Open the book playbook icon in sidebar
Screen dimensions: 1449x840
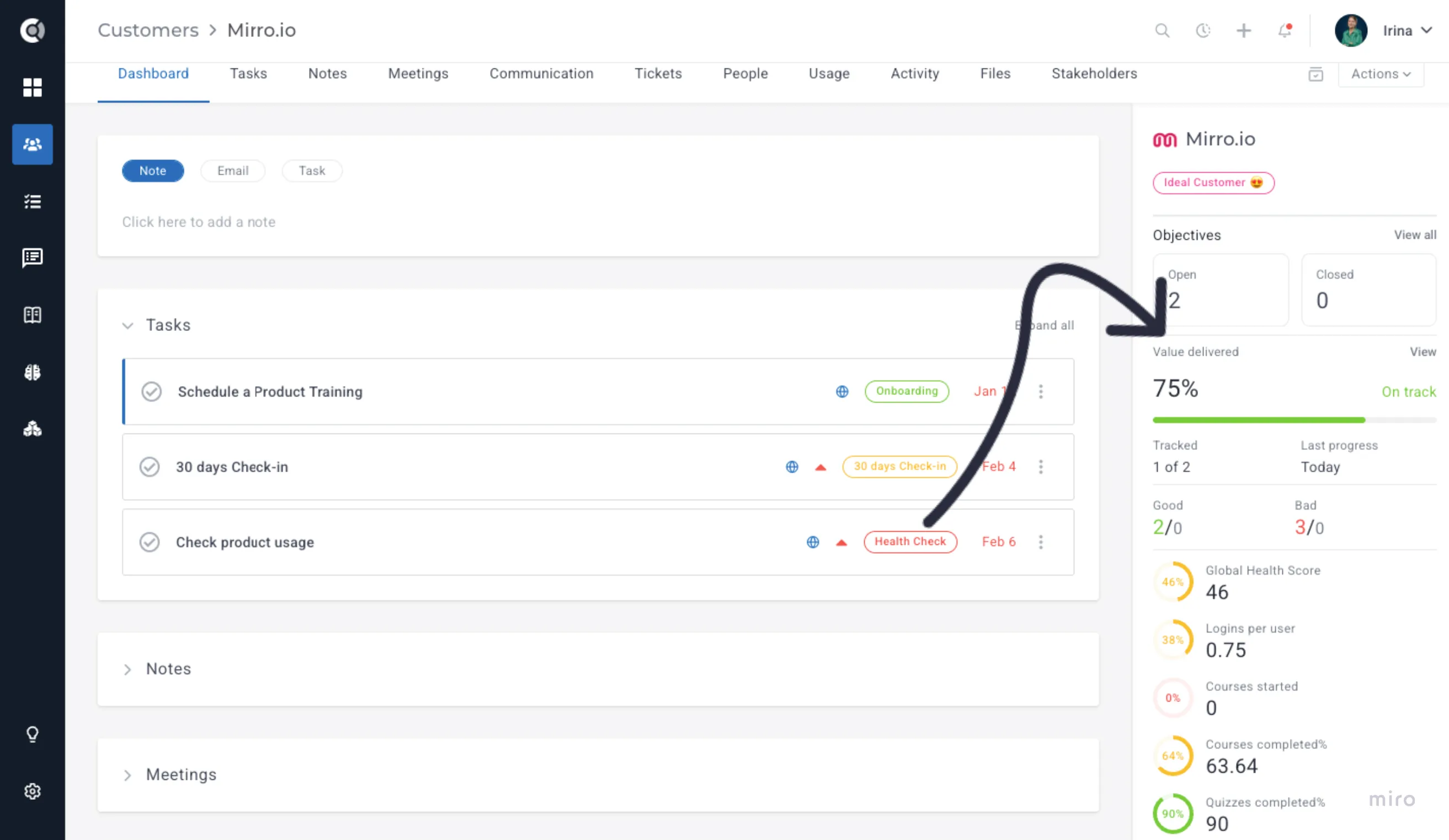pos(32,315)
